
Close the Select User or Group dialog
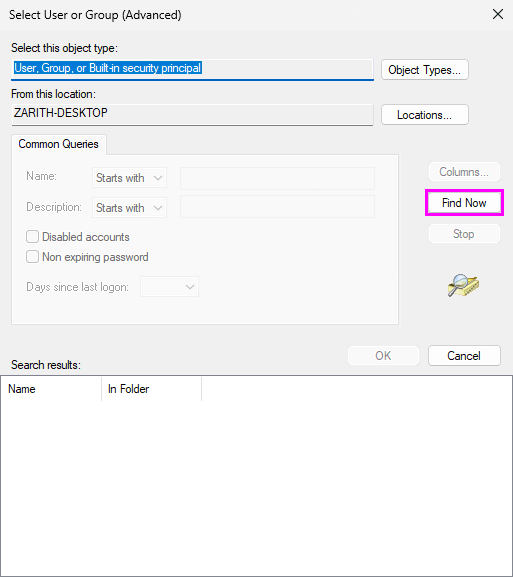pos(498,14)
